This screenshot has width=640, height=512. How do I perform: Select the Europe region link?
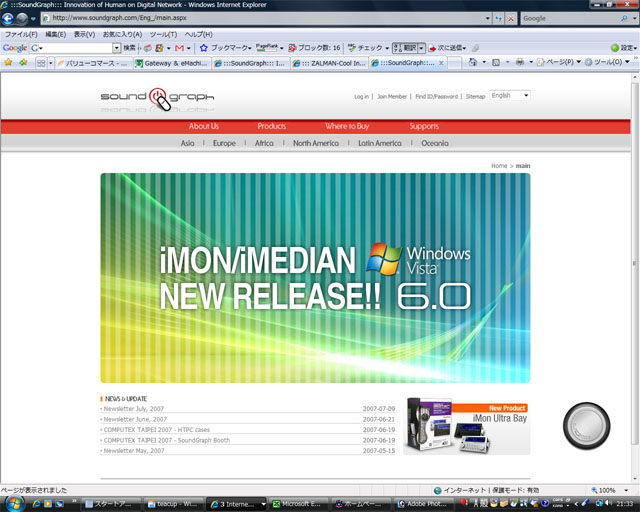point(224,143)
